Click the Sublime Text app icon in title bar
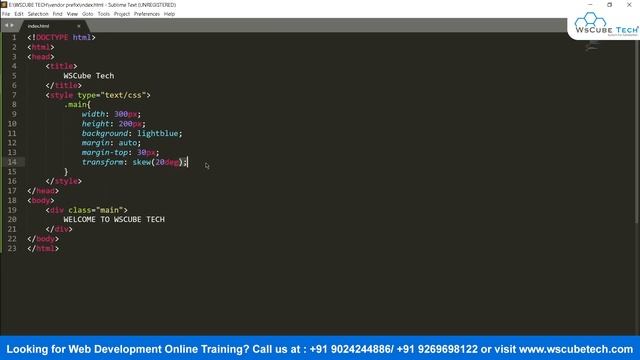Image resolution: width=640 pixels, height=360 pixels. click(x=4, y=4)
